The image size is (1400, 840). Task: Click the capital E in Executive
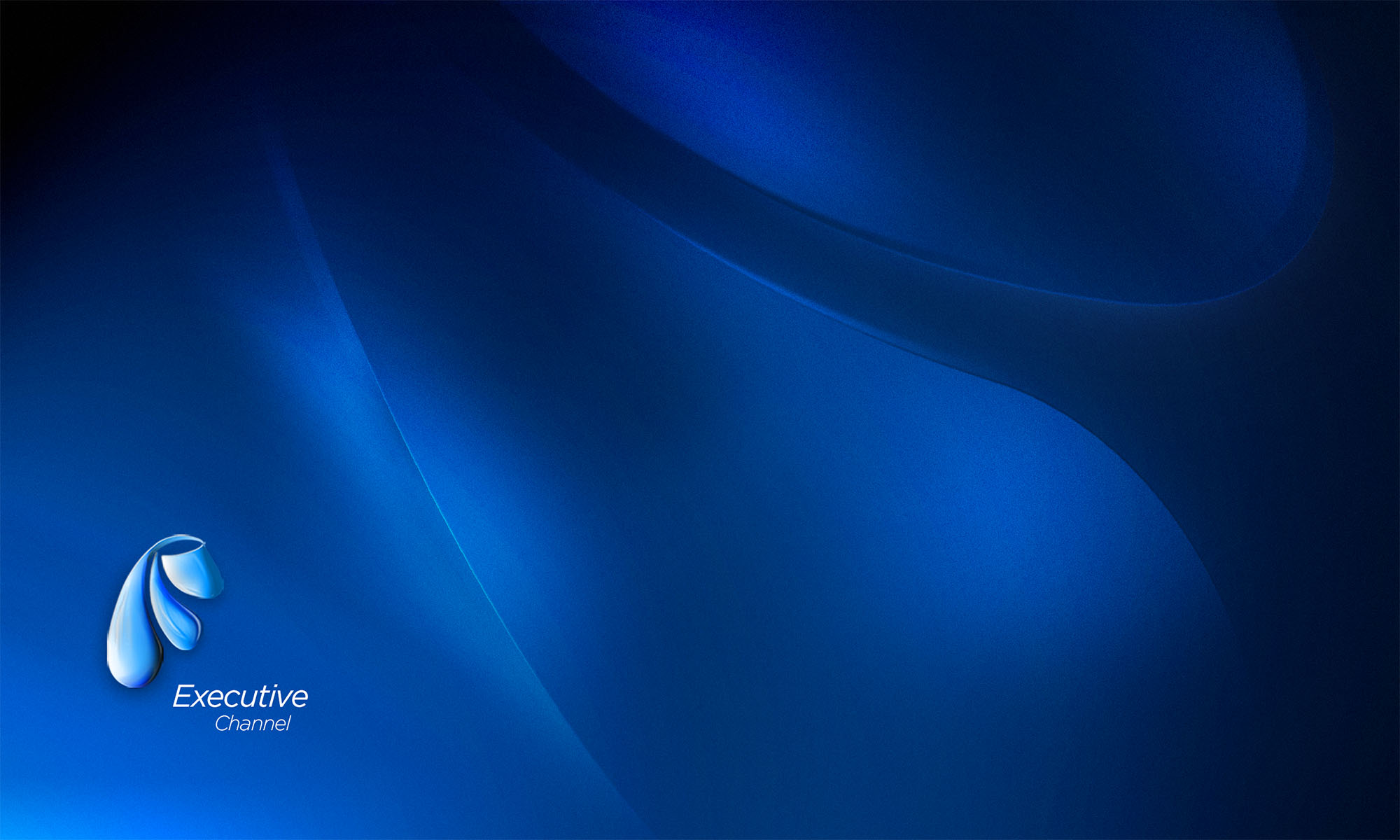[183, 697]
